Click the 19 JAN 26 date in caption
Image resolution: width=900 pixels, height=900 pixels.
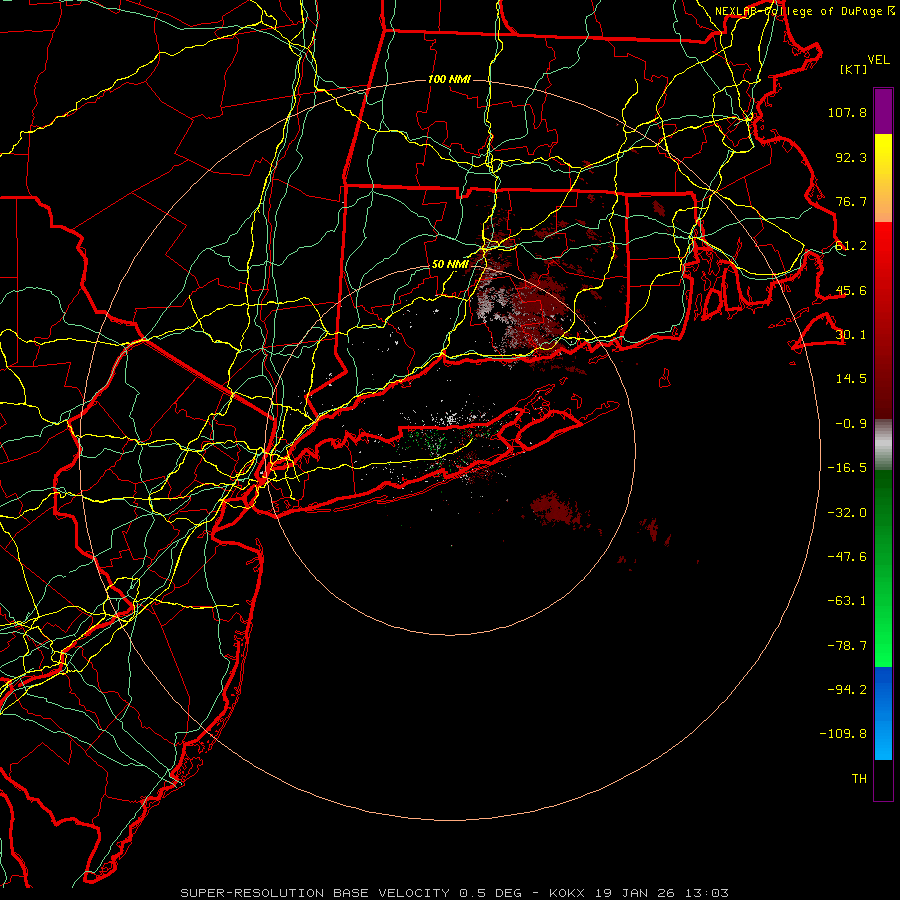pos(634,893)
